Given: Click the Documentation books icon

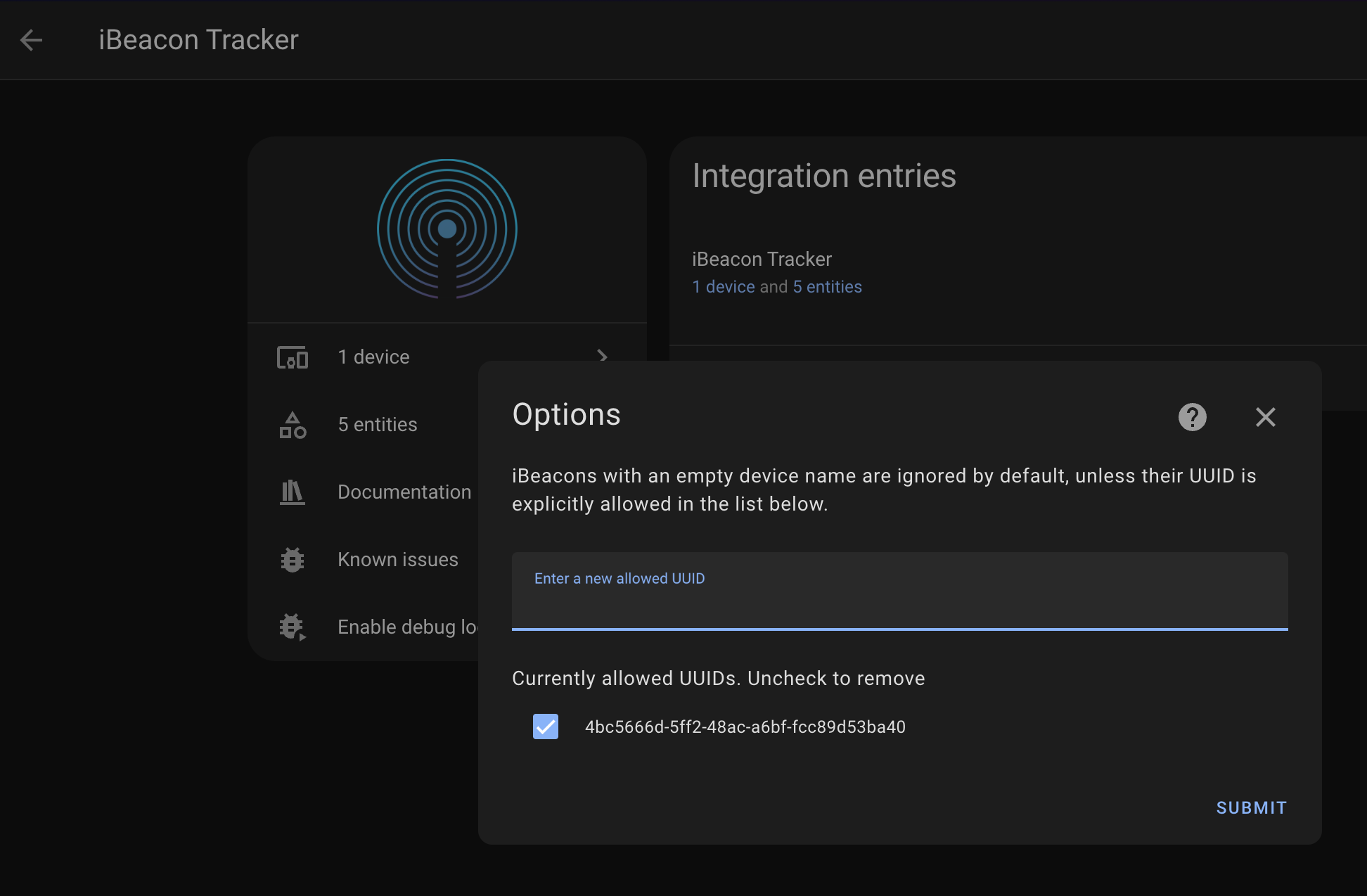Looking at the screenshot, I should pyautogui.click(x=293, y=492).
